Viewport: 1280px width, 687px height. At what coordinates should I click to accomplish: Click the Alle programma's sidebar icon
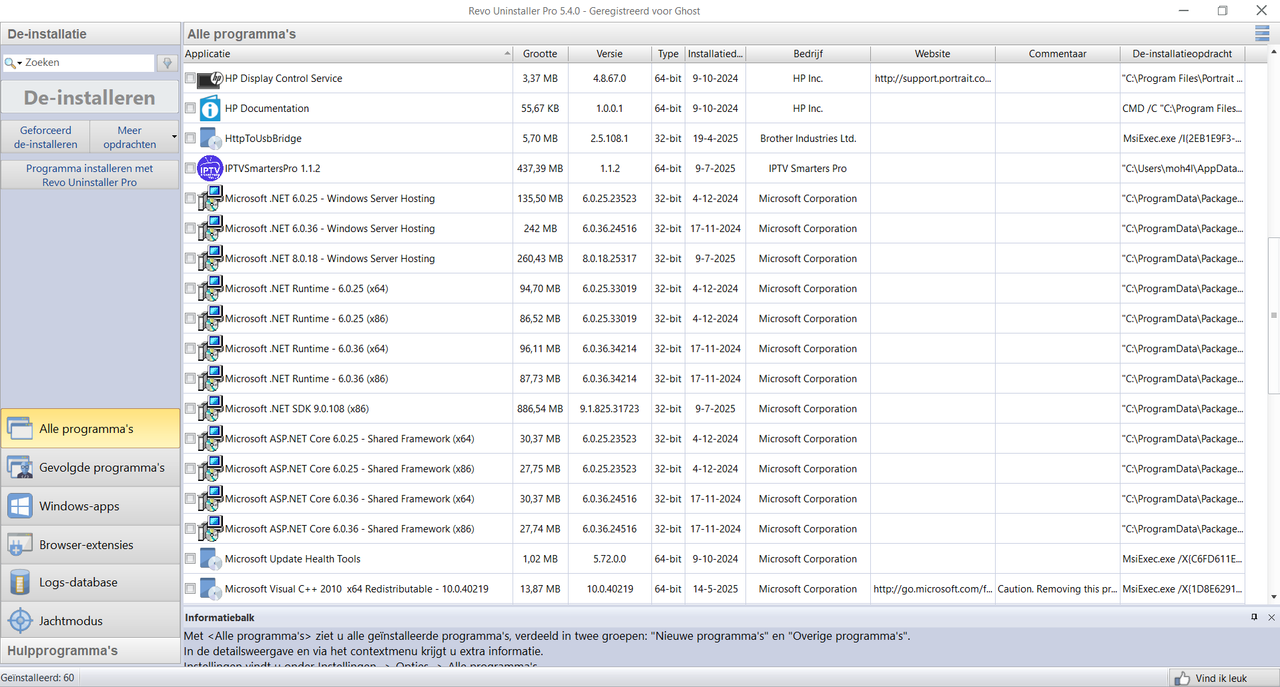(20, 429)
